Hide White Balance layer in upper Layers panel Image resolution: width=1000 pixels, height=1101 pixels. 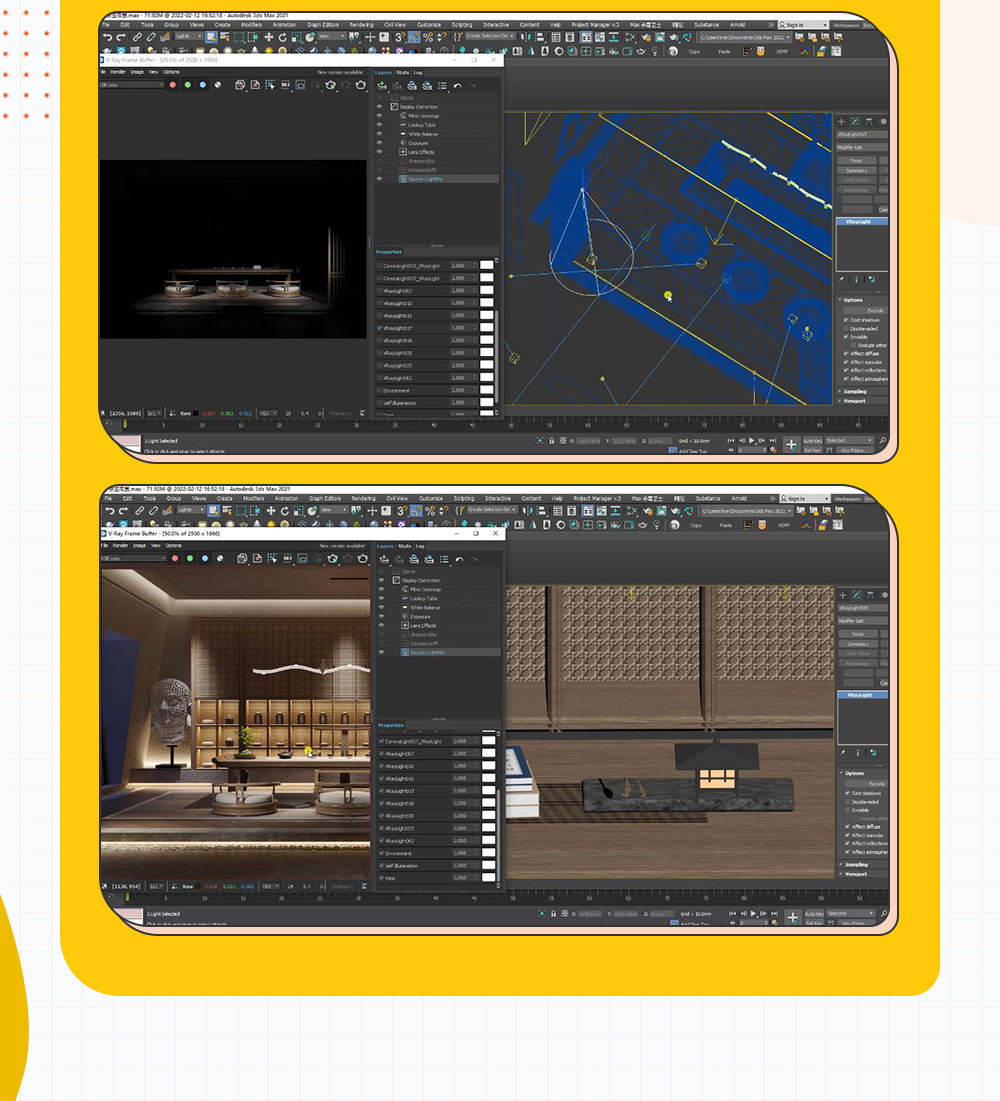click(380, 133)
